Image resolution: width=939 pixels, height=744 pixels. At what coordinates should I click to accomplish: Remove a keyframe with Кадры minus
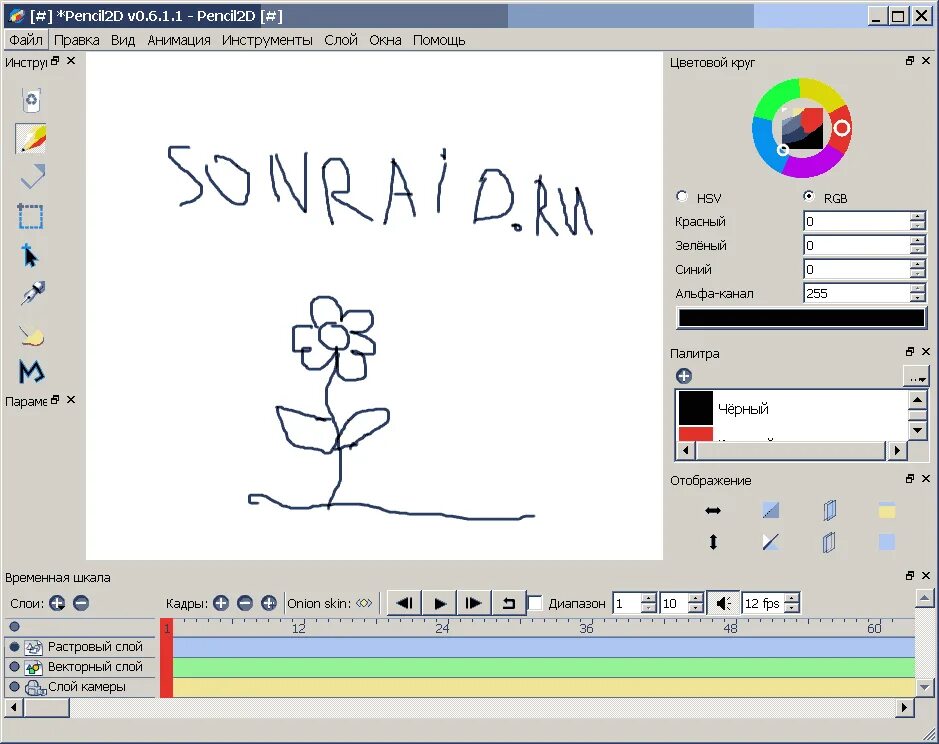244,603
